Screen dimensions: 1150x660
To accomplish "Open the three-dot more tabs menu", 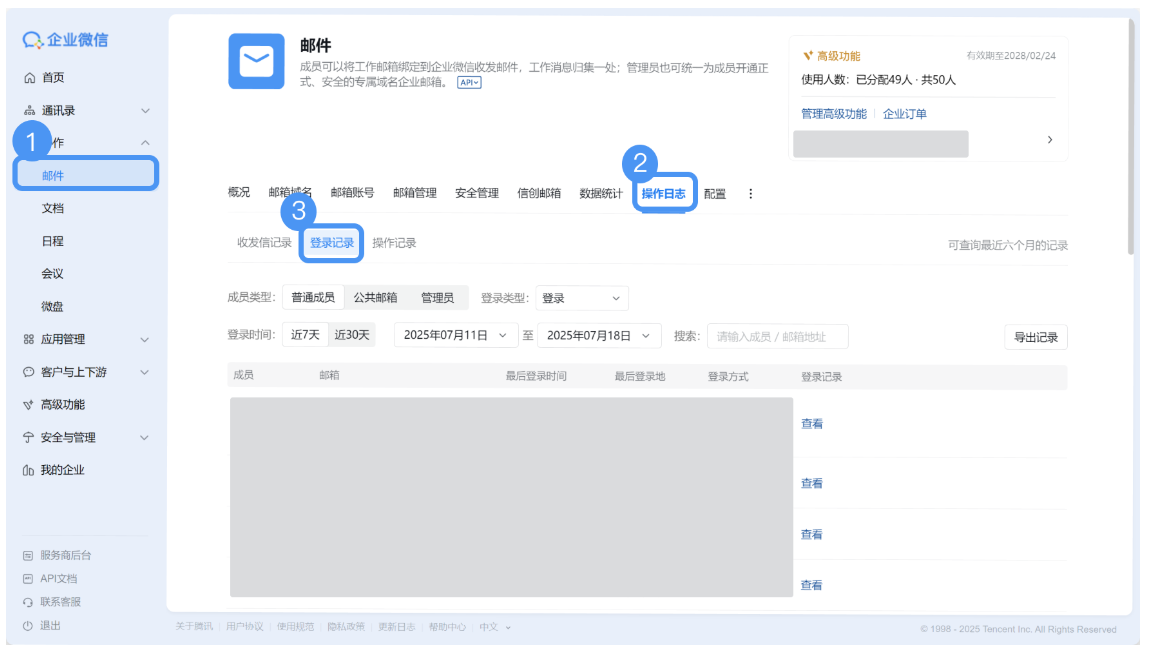I will click(x=750, y=194).
